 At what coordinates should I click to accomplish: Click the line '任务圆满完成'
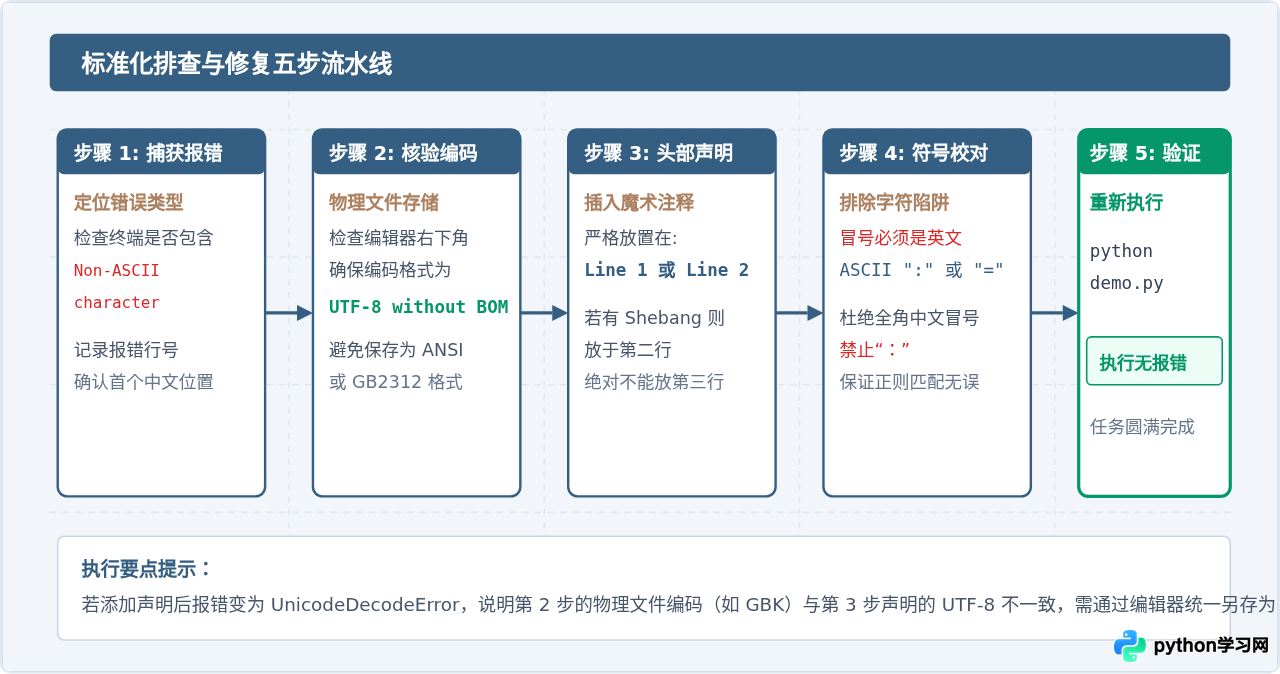pyautogui.click(x=1142, y=427)
